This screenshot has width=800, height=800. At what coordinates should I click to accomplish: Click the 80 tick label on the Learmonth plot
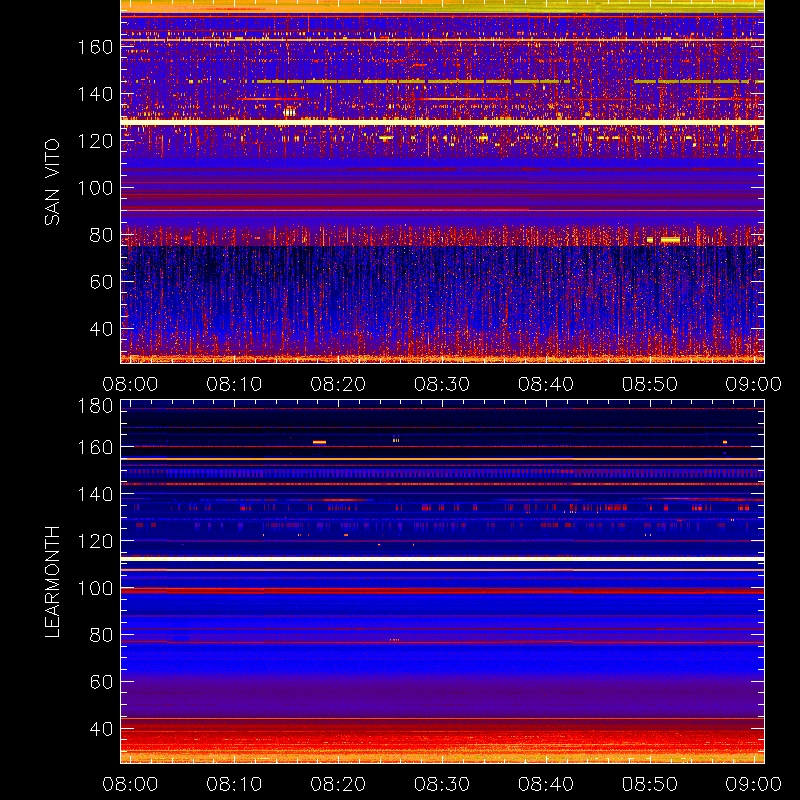101,635
